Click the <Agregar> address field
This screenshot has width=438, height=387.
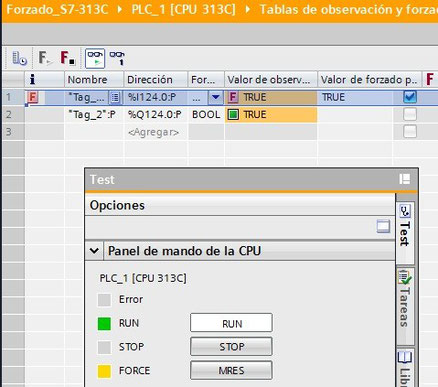(156, 132)
